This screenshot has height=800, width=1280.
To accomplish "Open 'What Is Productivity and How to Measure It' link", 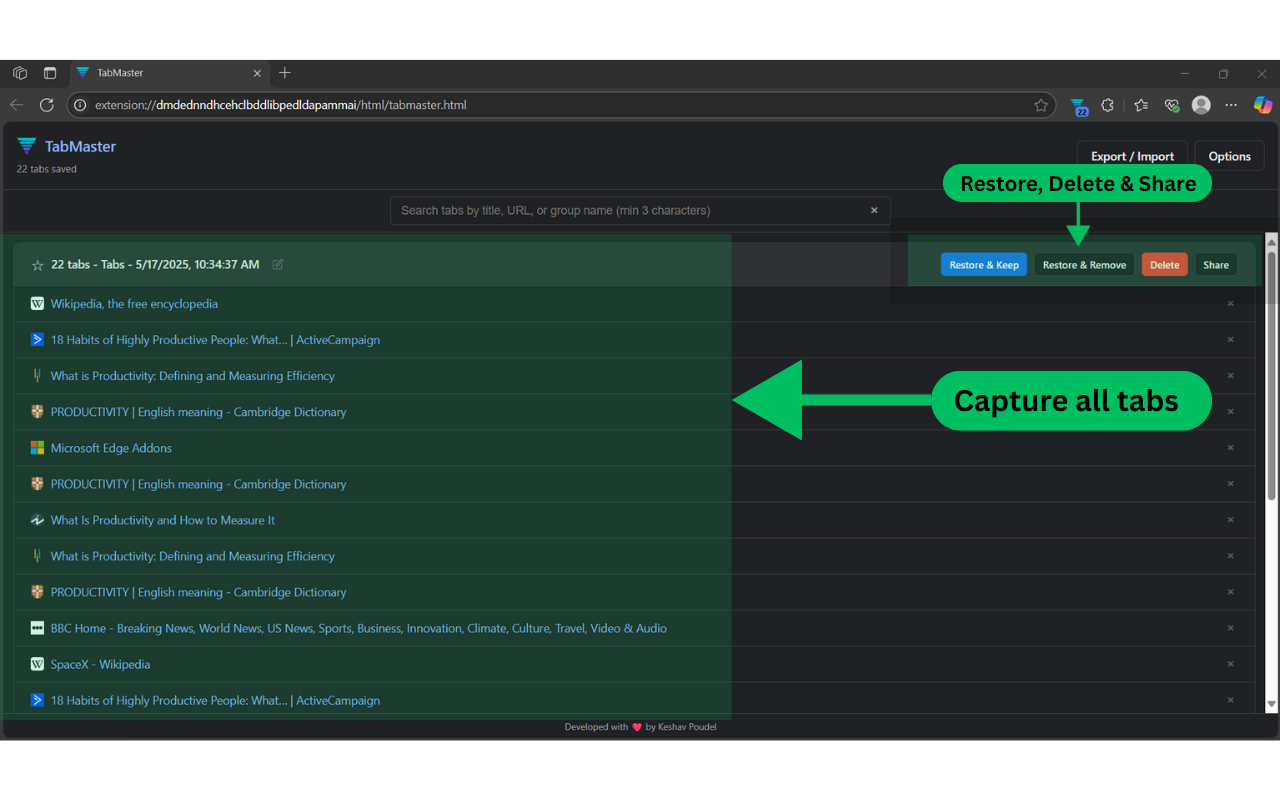I will point(163,520).
